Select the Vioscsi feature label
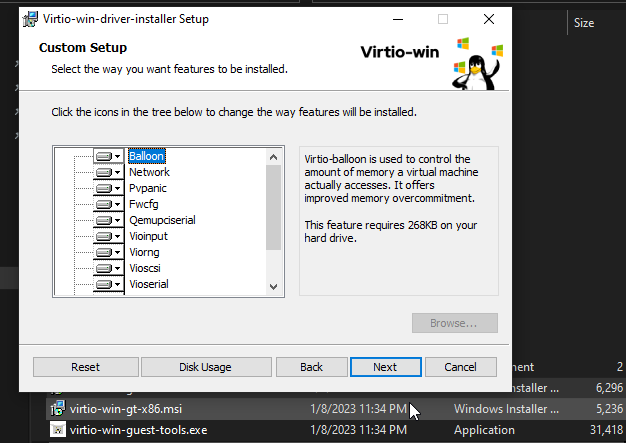626x443 pixels. coord(145,268)
